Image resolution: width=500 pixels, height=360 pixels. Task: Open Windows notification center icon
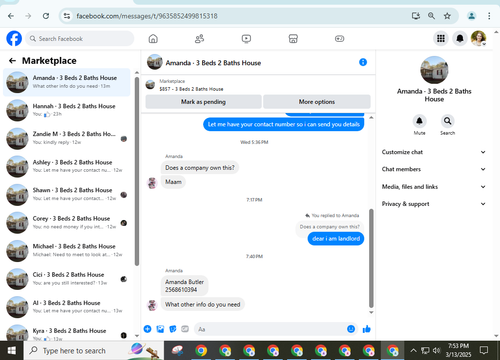coord(484,350)
